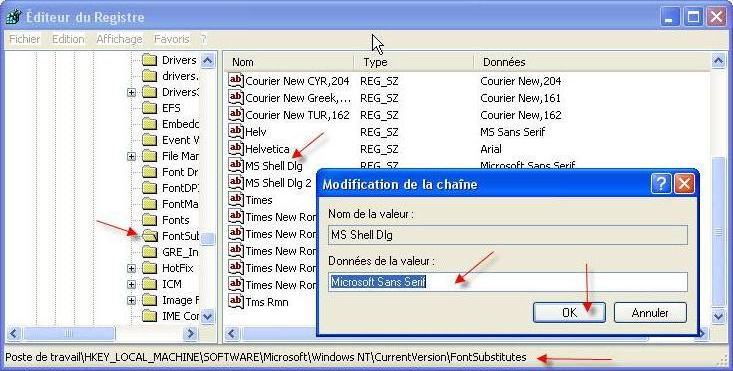Expand the Drivers3 tree node
The image size is (733, 371).
[x=131, y=93]
